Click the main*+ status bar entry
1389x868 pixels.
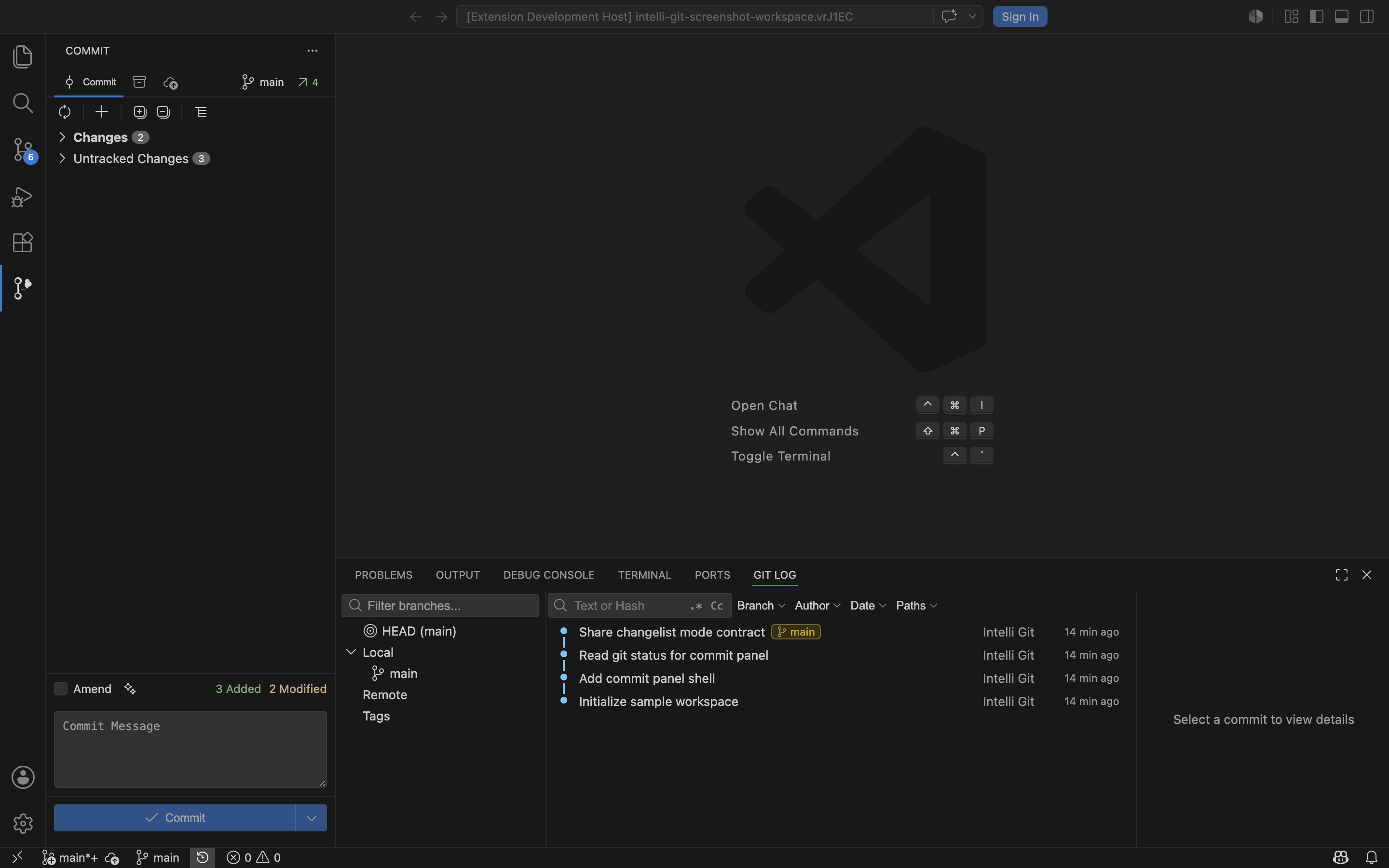click(x=70, y=857)
